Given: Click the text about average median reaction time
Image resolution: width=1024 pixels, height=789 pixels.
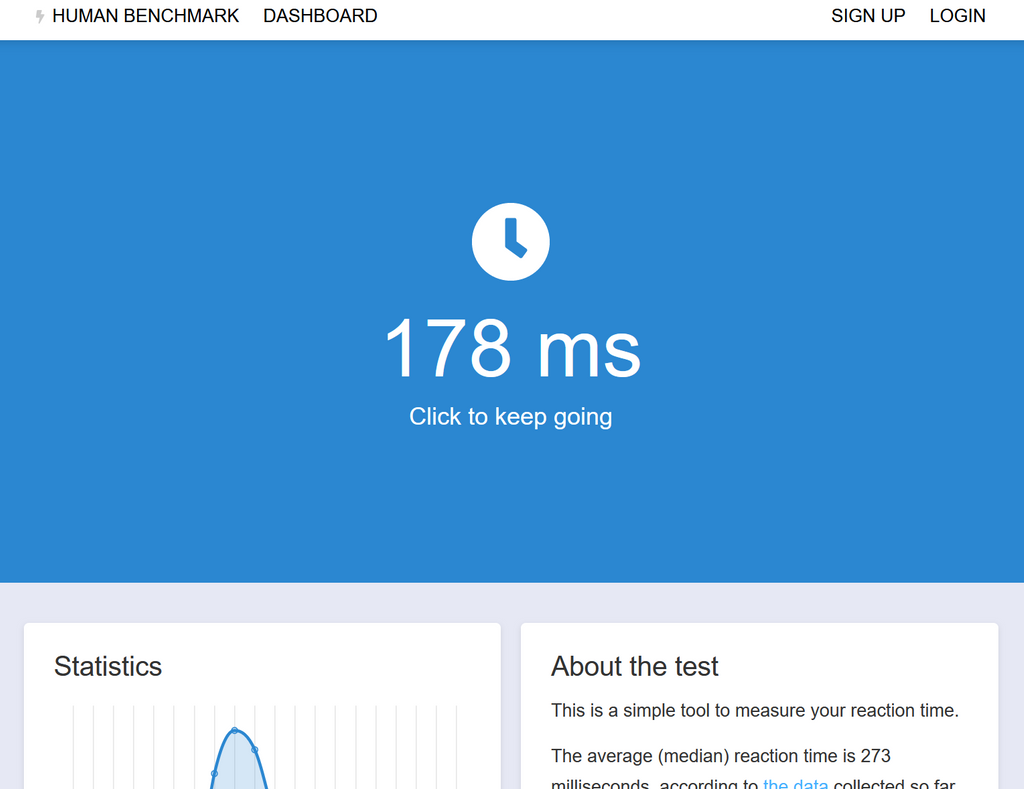Looking at the screenshot, I should (720, 756).
